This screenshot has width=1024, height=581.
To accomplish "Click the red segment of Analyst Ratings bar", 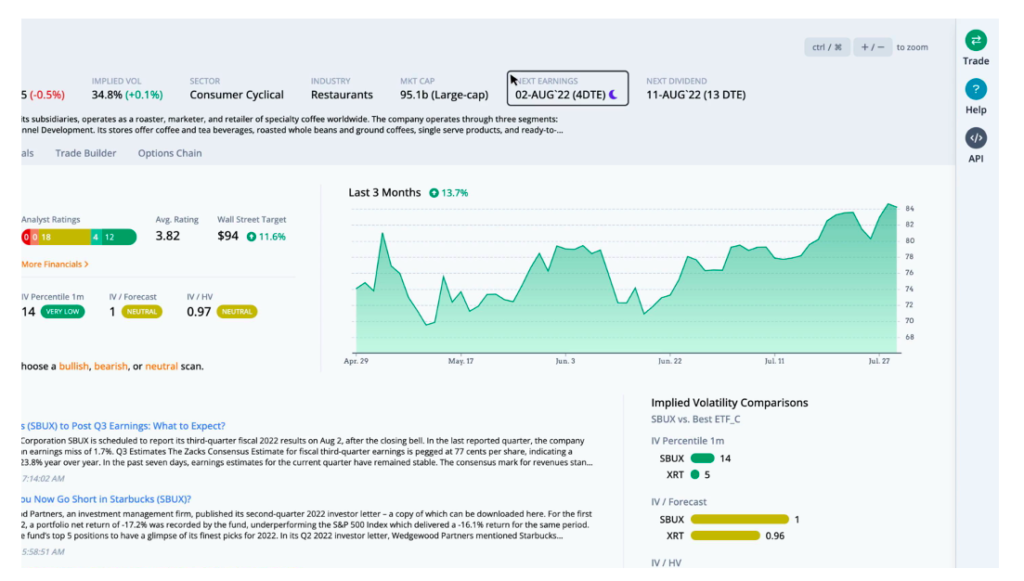I will pos(26,237).
